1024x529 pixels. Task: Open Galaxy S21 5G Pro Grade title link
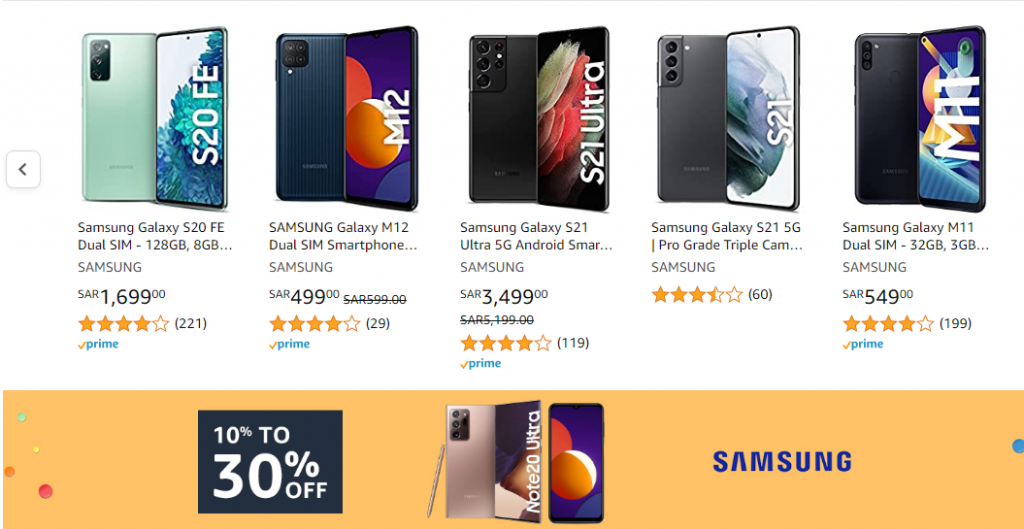coord(727,236)
